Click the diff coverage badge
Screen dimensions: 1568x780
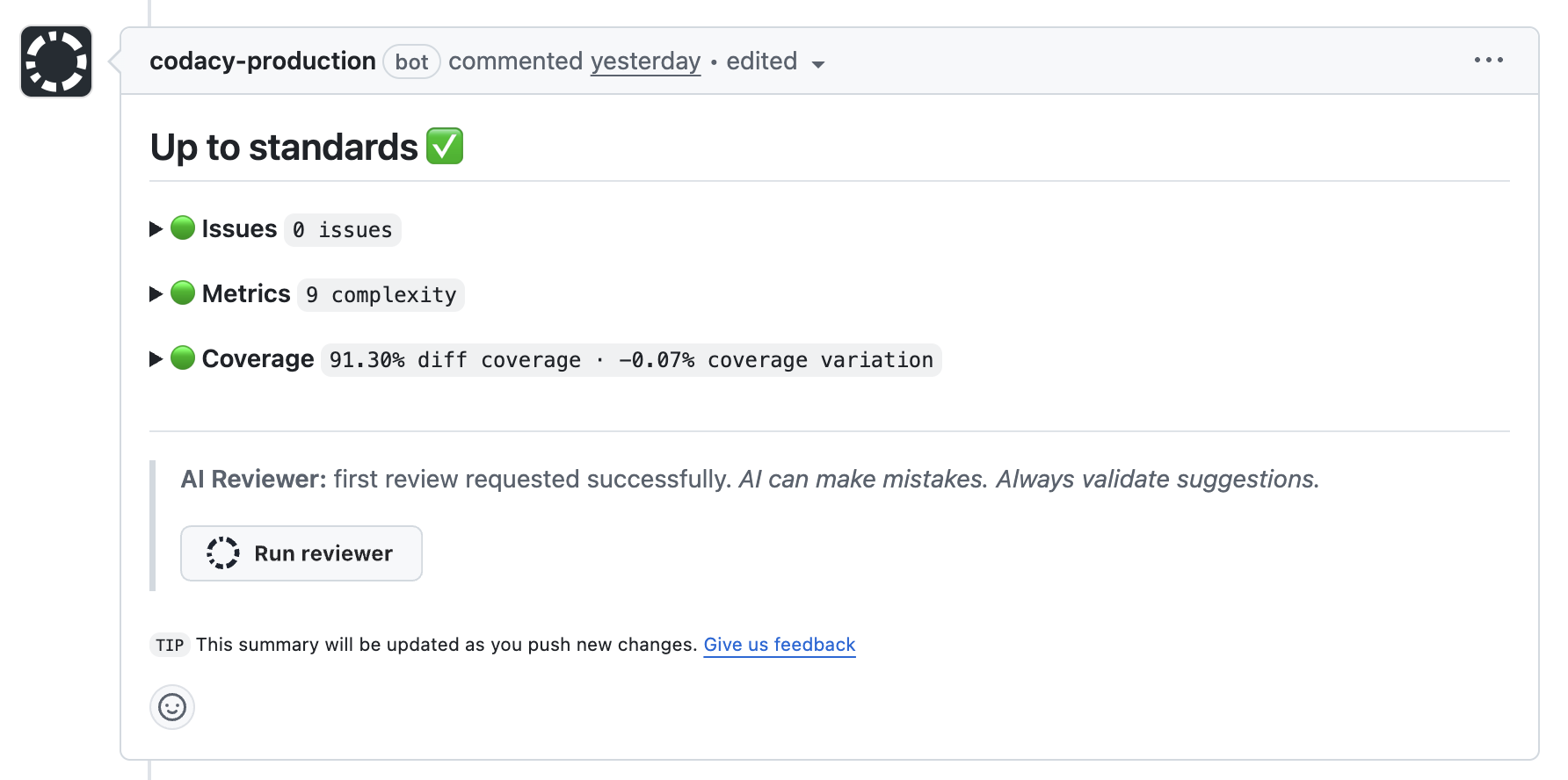[x=630, y=359]
